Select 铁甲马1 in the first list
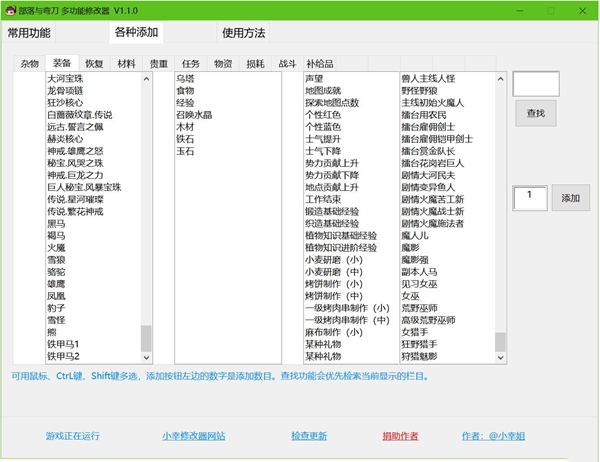The width and height of the screenshot is (600, 462). [63, 343]
